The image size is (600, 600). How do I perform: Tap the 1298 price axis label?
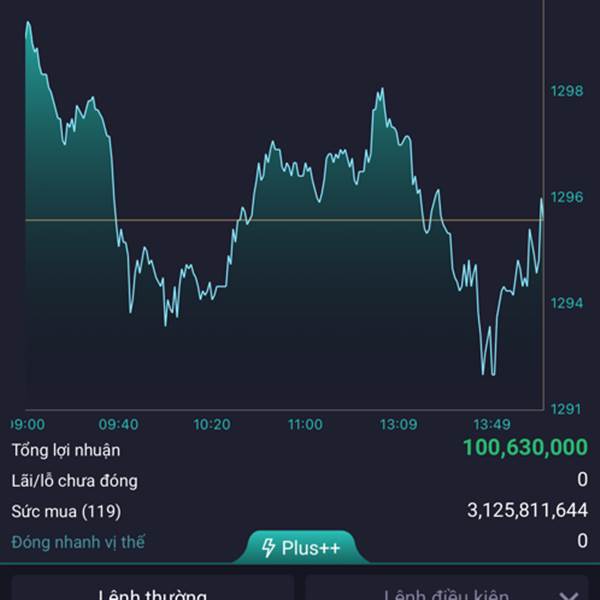click(567, 91)
